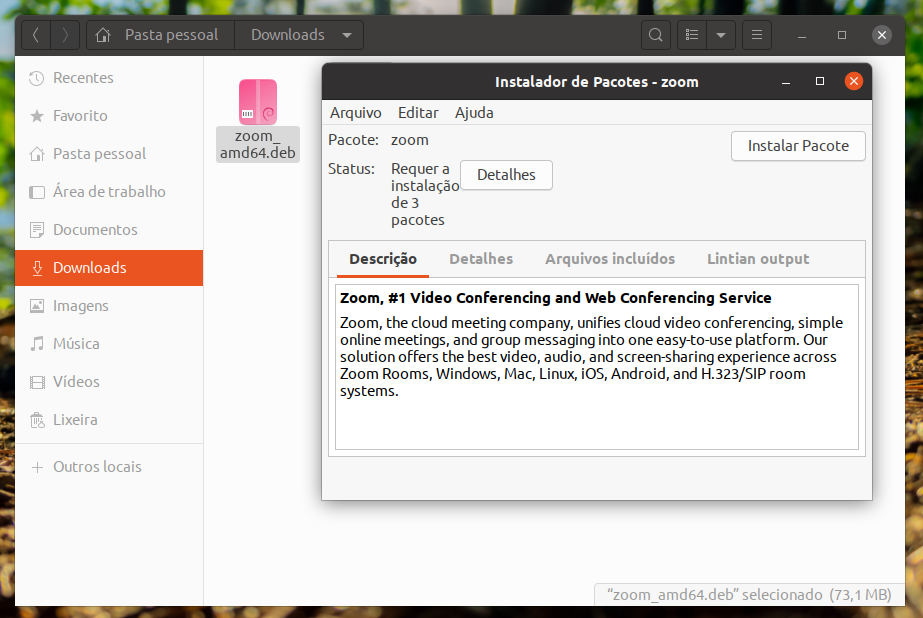Open the Editar menu
Image resolution: width=923 pixels, height=618 pixels.
[418, 113]
